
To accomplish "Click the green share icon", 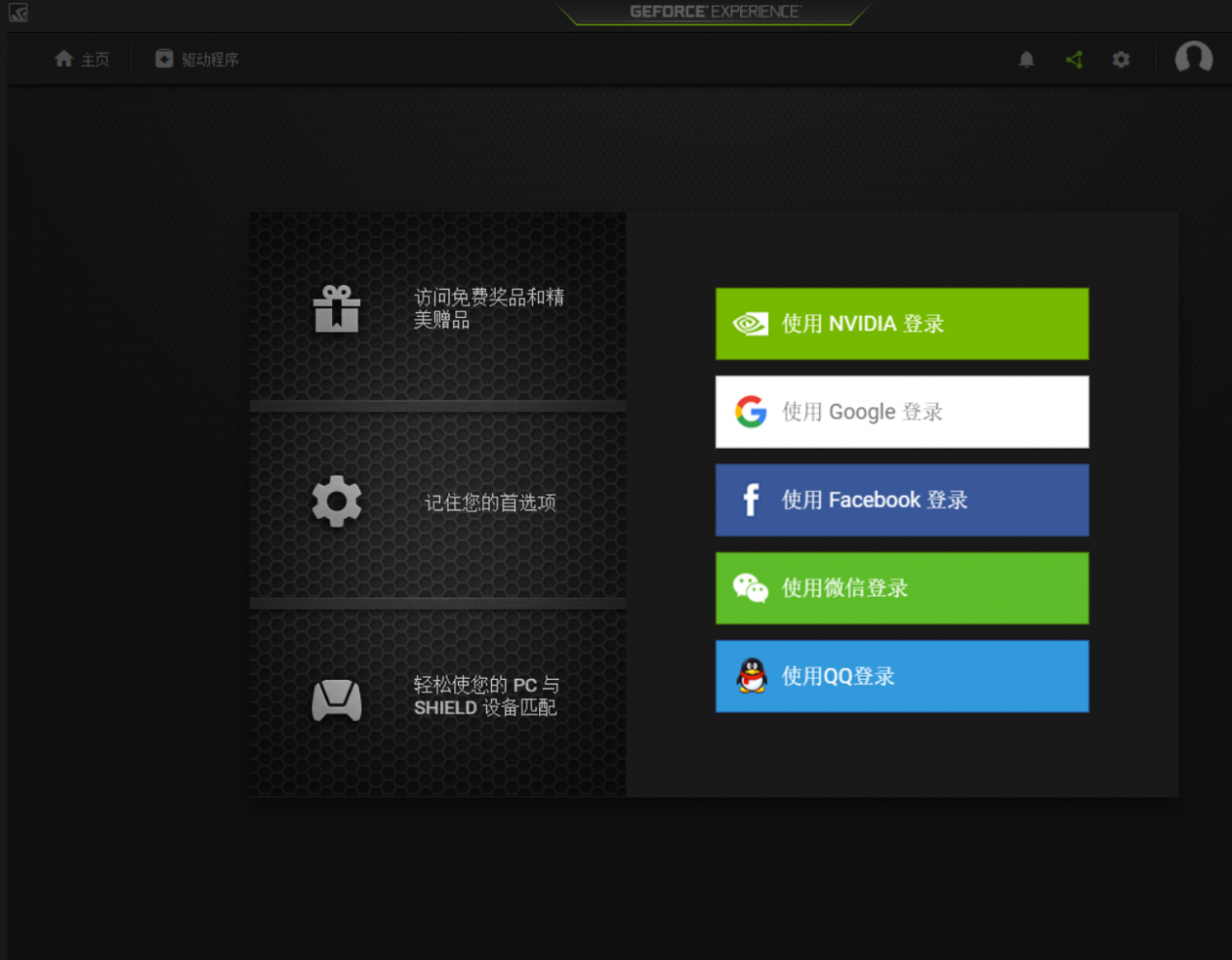I will tap(1074, 60).
